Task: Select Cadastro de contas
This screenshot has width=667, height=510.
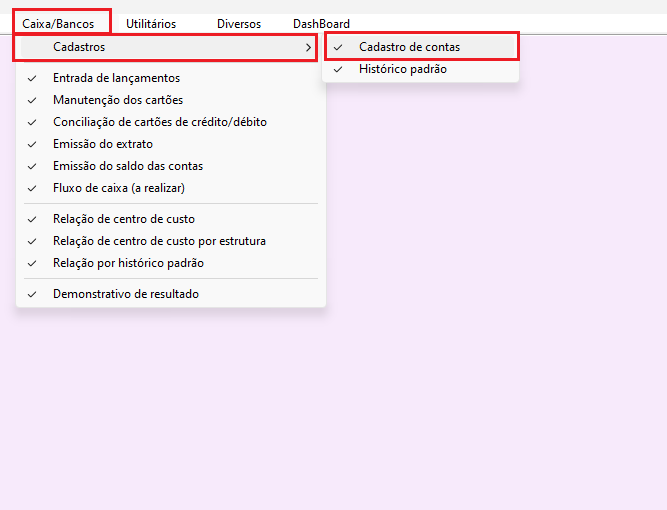Action: pos(409,47)
